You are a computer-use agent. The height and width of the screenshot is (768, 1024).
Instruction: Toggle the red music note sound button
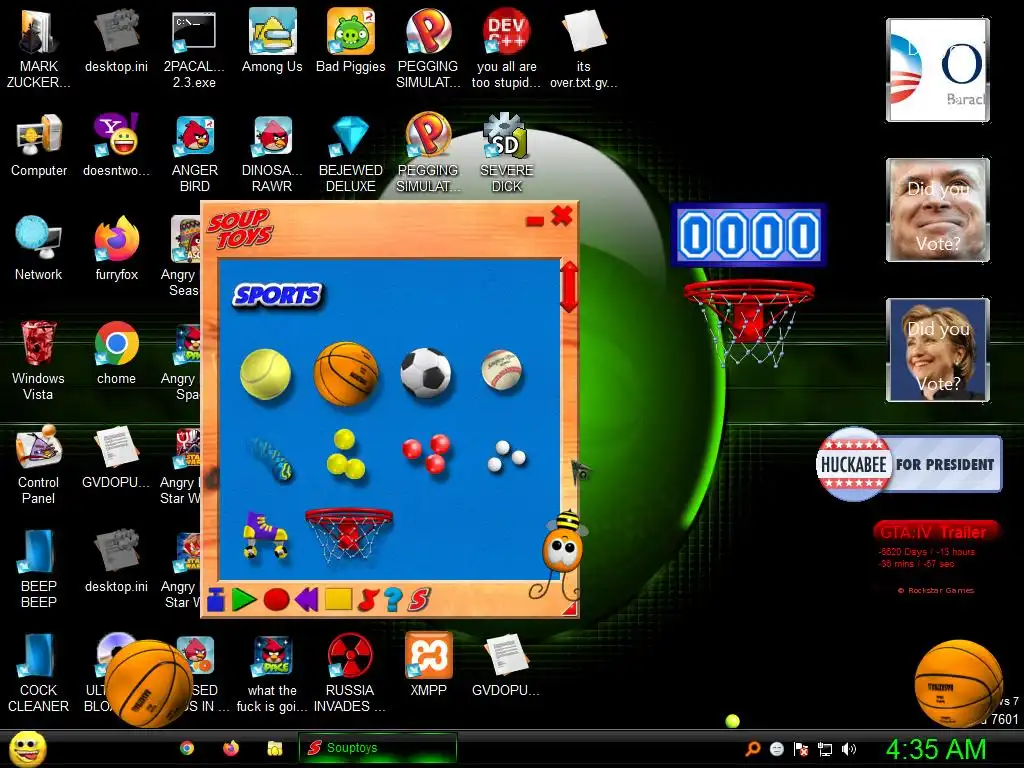click(x=368, y=600)
